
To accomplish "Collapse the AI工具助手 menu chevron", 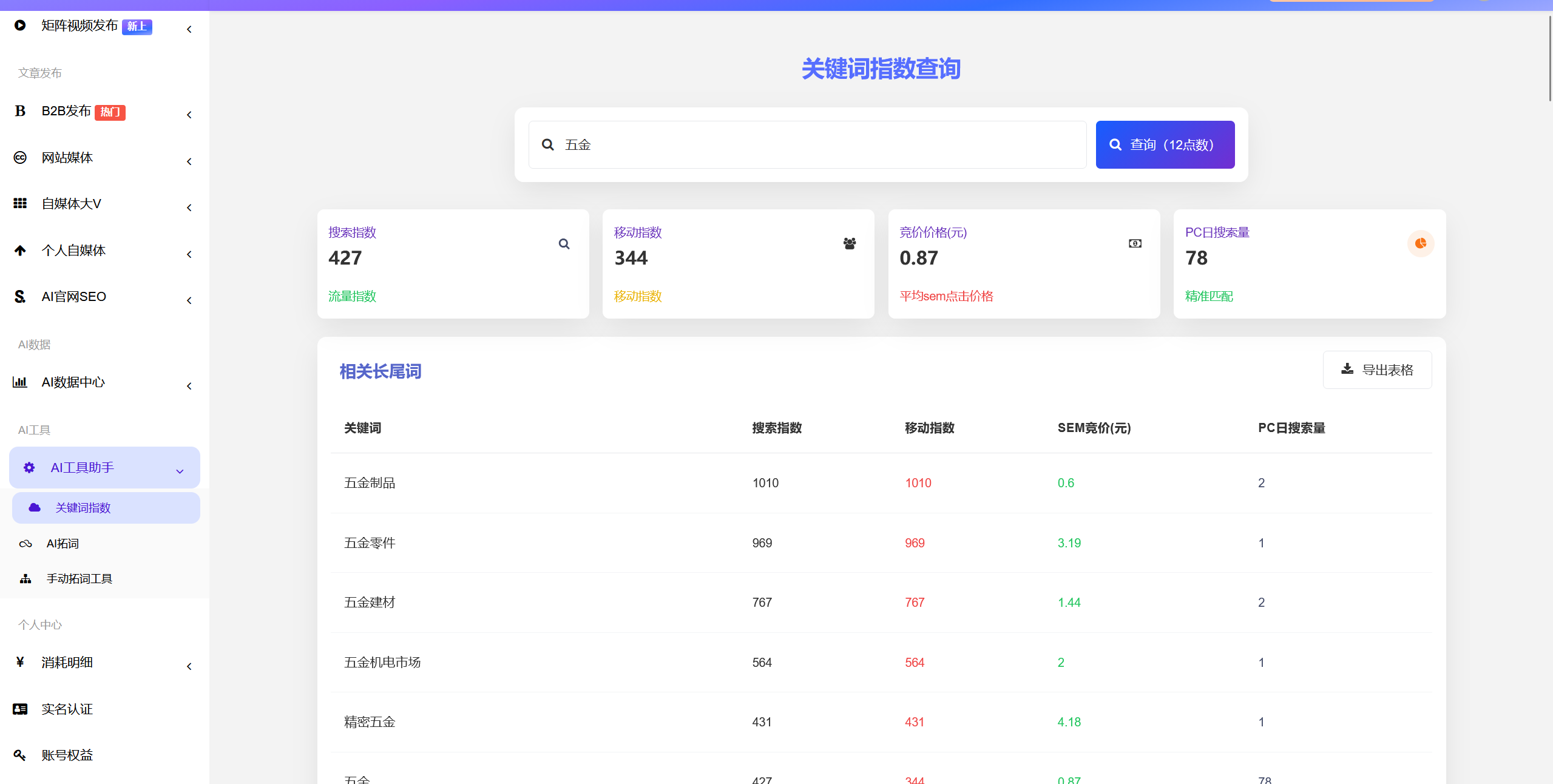I will pos(180,471).
